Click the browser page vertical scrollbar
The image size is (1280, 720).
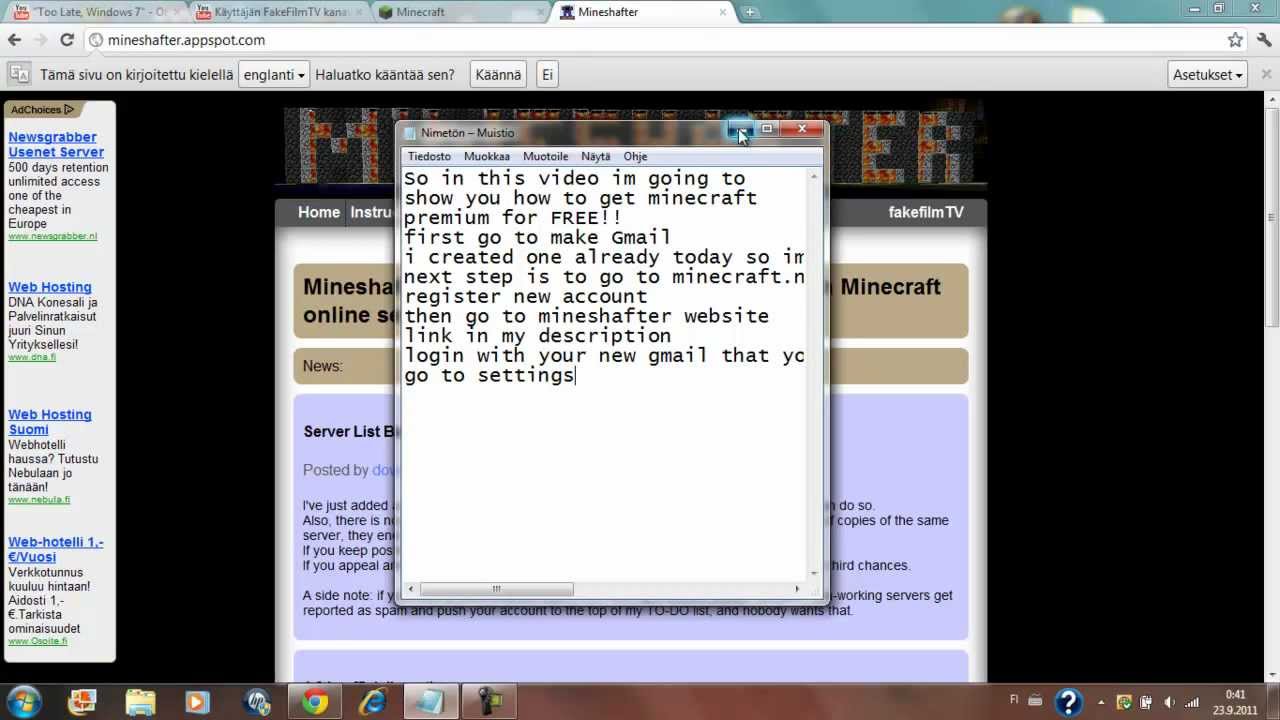[x=1272, y=216]
